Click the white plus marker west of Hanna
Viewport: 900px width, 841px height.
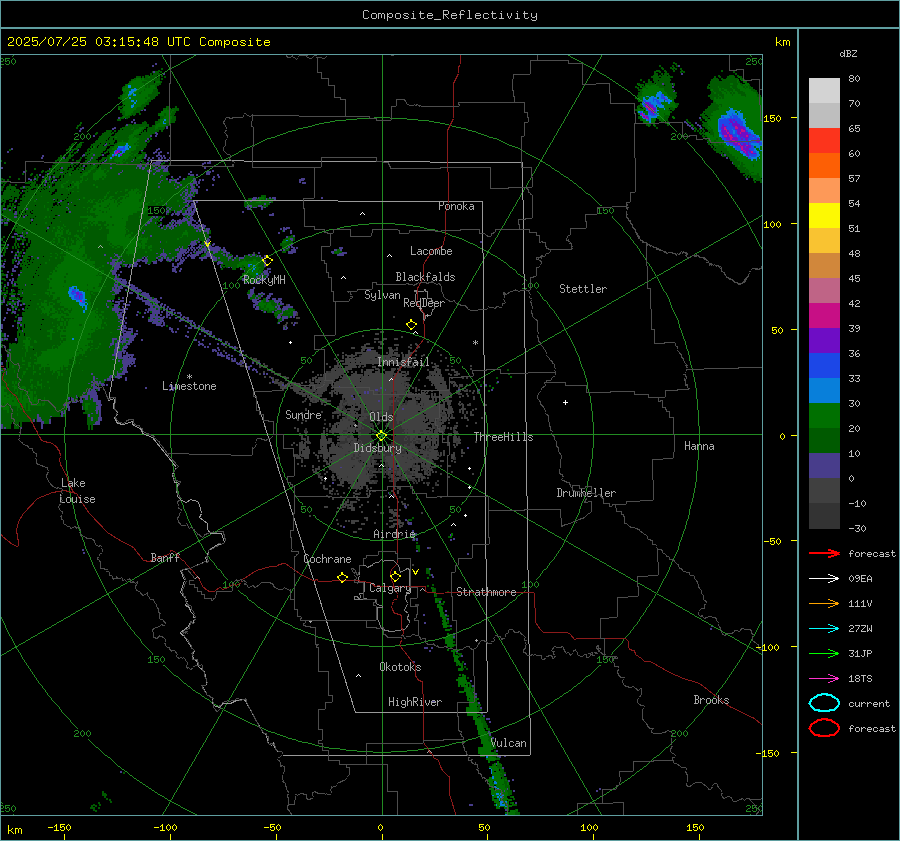(x=565, y=402)
